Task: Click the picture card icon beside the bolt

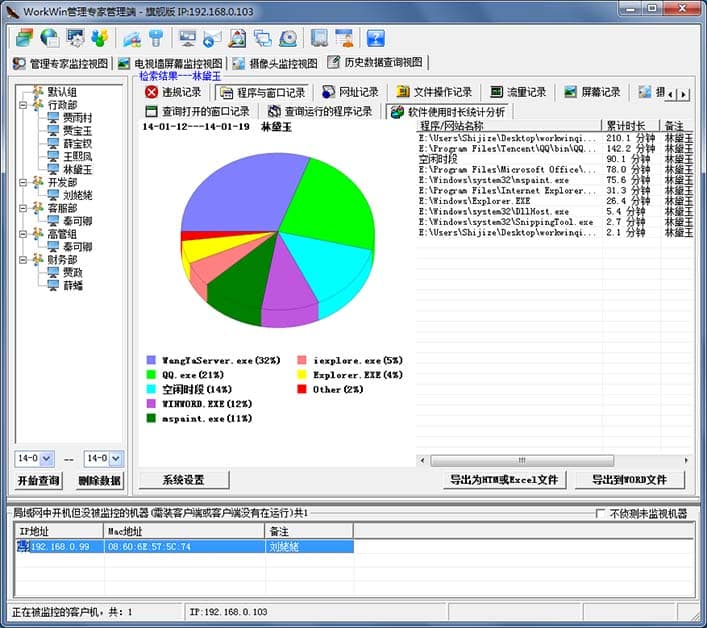Action: (x=132, y=38)
